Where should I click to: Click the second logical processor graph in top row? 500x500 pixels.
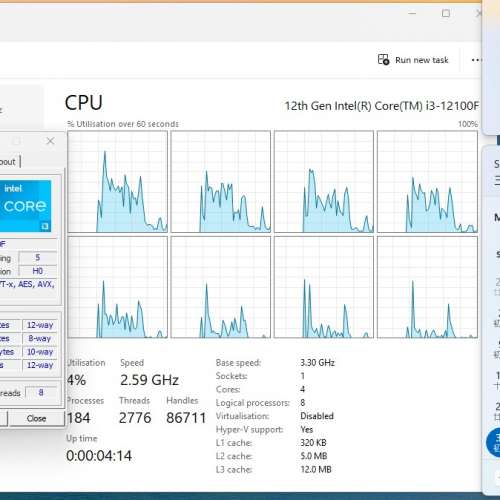(x=221, y=182)
